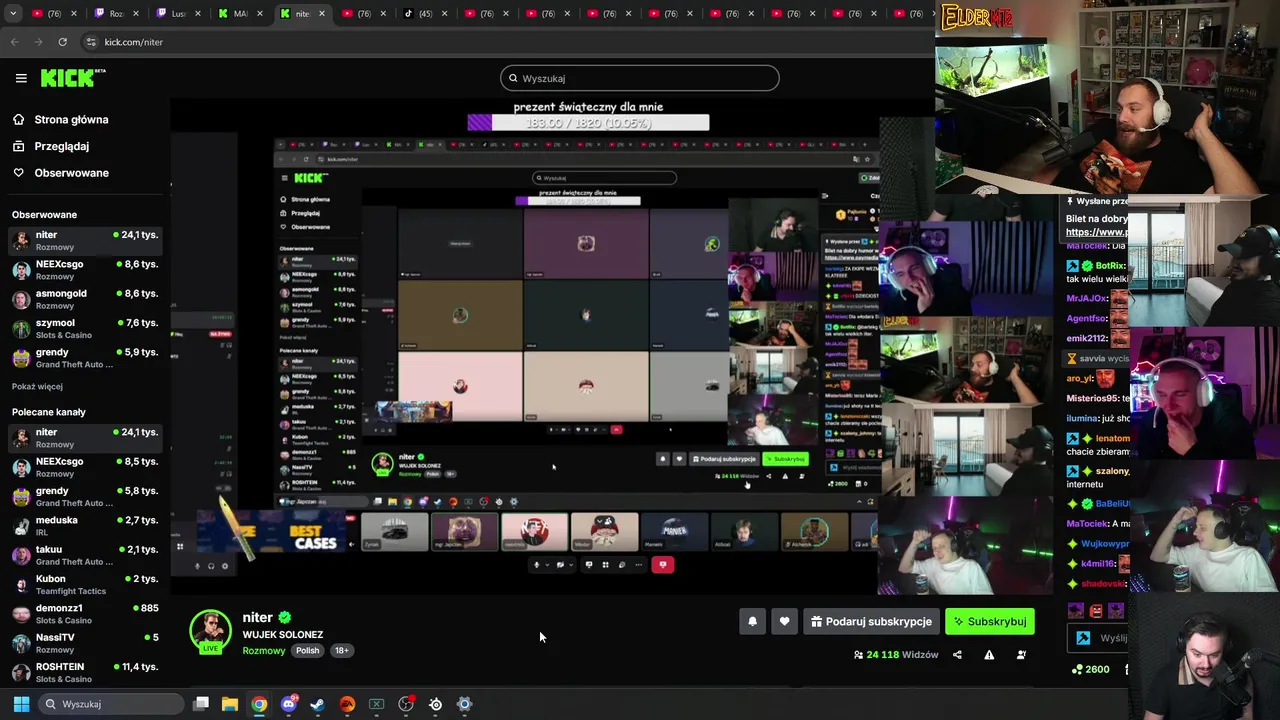Open grendy channel showing 5,9 tys.
Image resolution: width=1280 pixels, height=720 pixels.
point(84,358)
